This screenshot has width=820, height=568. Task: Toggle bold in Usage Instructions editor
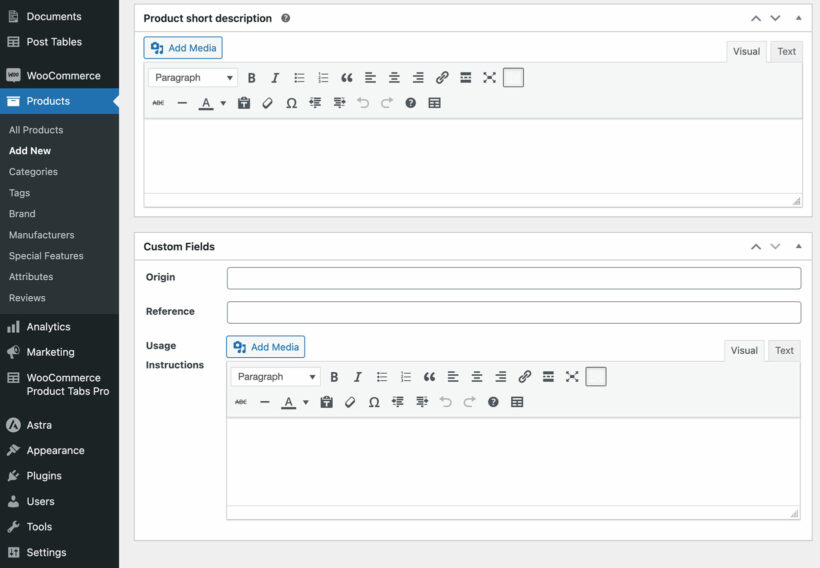(x=334, y=377)
